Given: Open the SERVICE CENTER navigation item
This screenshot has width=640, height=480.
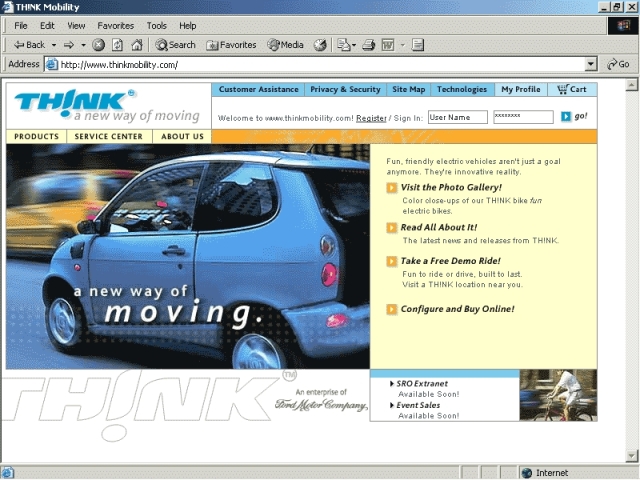Looking at the screenshot, I should [109, 137].
